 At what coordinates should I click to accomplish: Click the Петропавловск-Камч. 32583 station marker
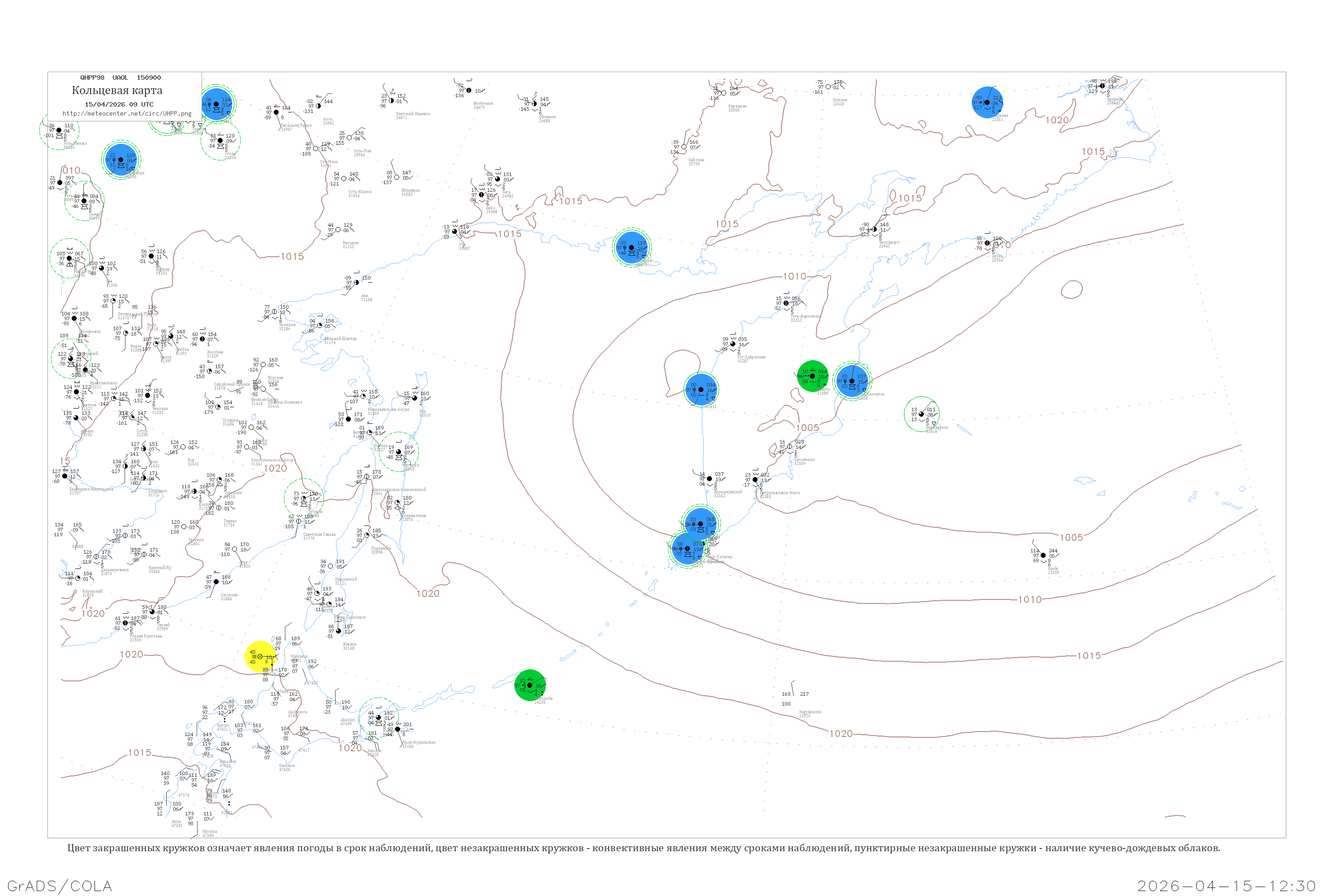pyautogui.click(x=755, y=479)
